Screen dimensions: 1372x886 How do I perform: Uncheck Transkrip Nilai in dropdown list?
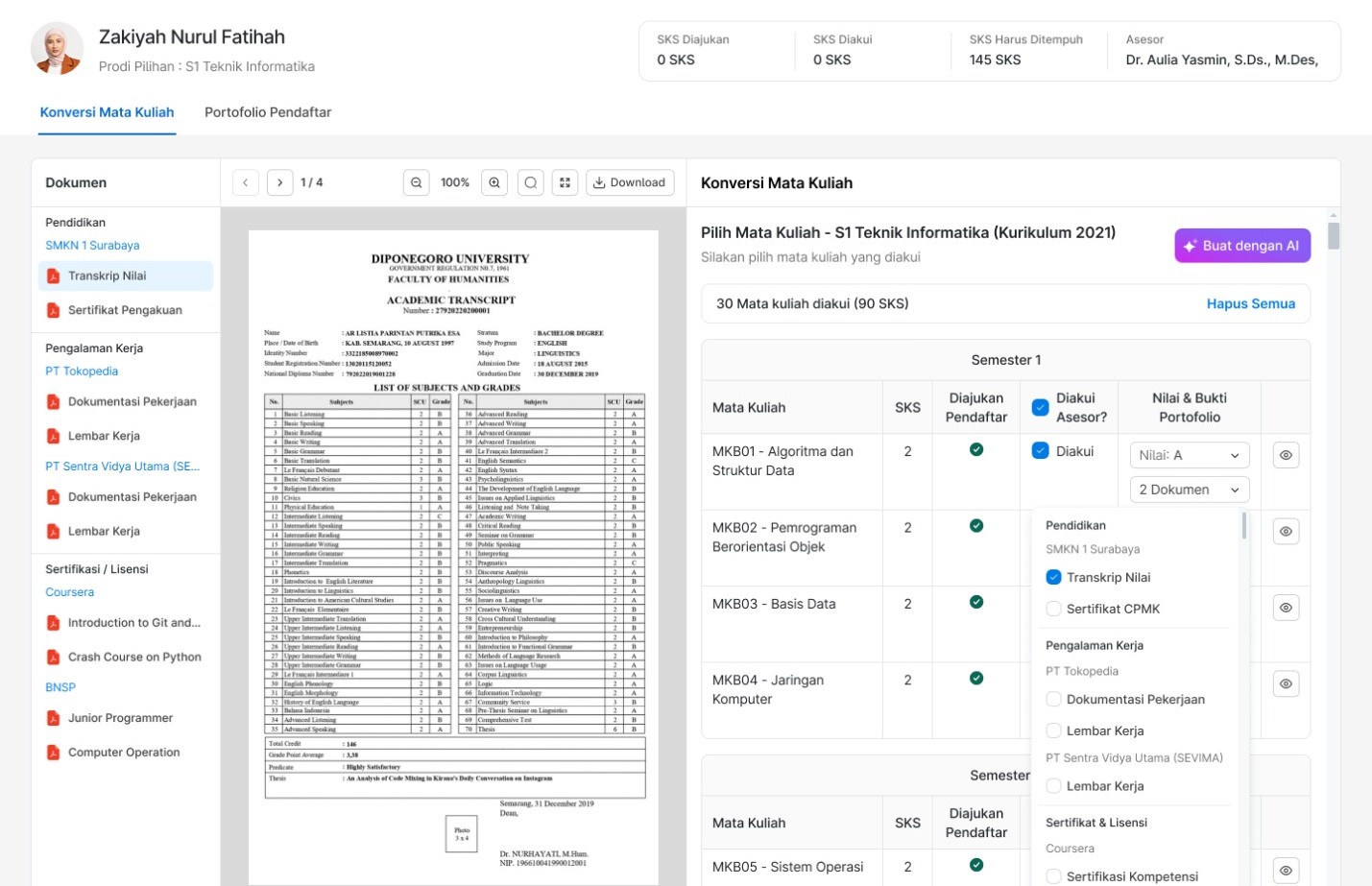[x=1053, y=577]
